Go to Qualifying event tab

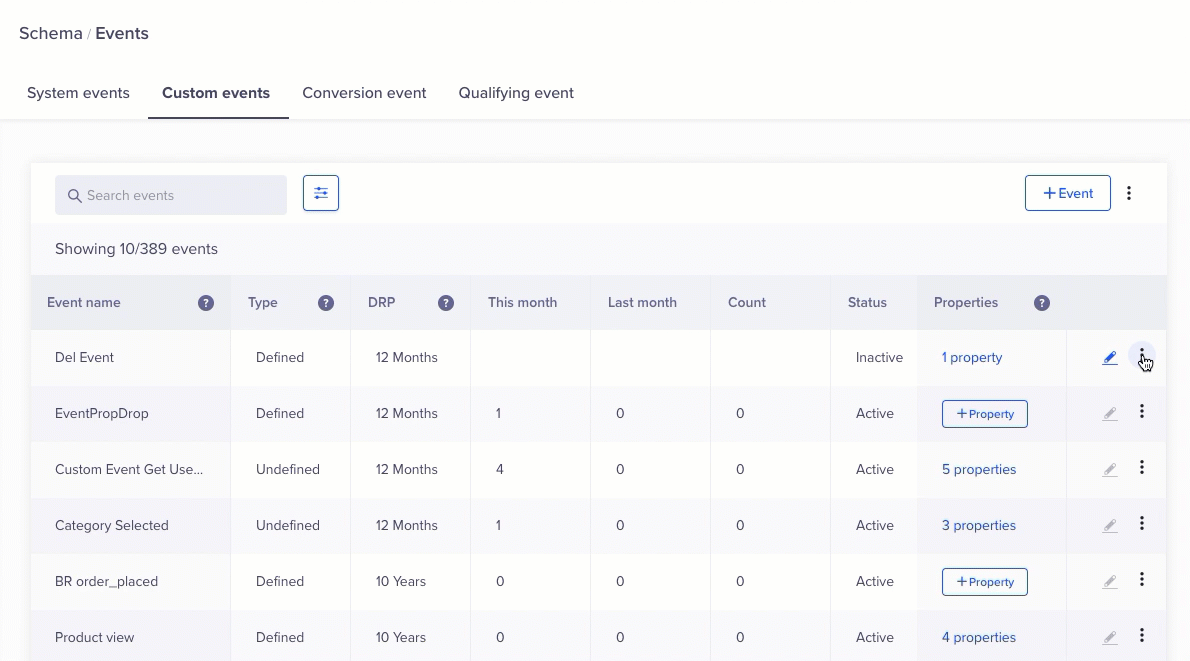pyautogui.click(x=516, y=93)
